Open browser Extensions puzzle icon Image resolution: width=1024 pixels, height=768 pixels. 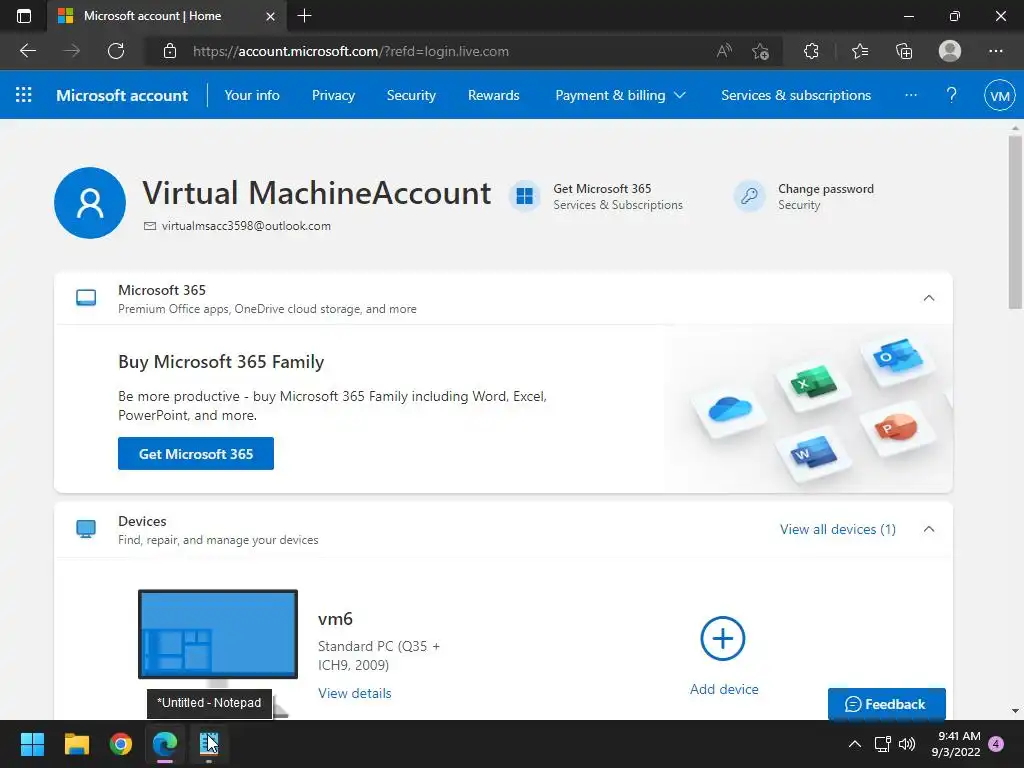click(811, 51)
